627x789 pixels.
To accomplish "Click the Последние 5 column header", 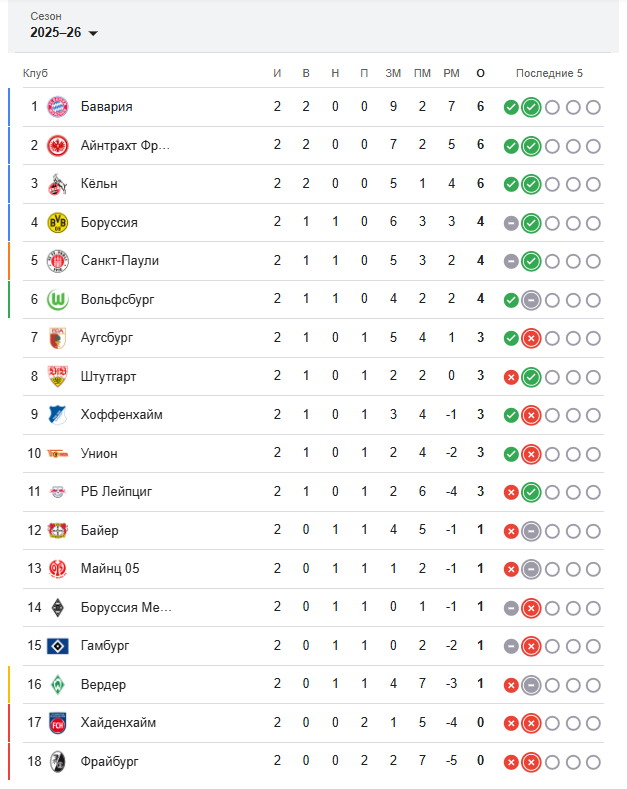I will click(549, 73).
